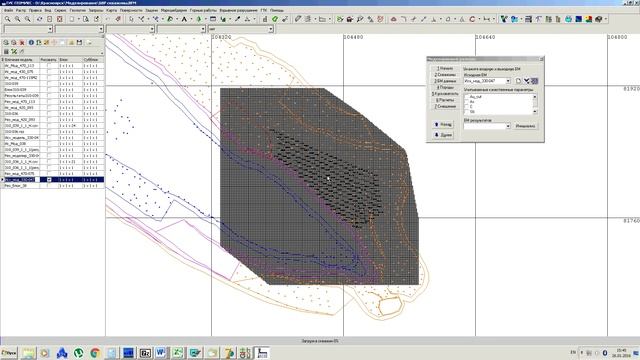
Task: Click the first magnifier zoom icon in toolbar
Action: coord(8,19)
